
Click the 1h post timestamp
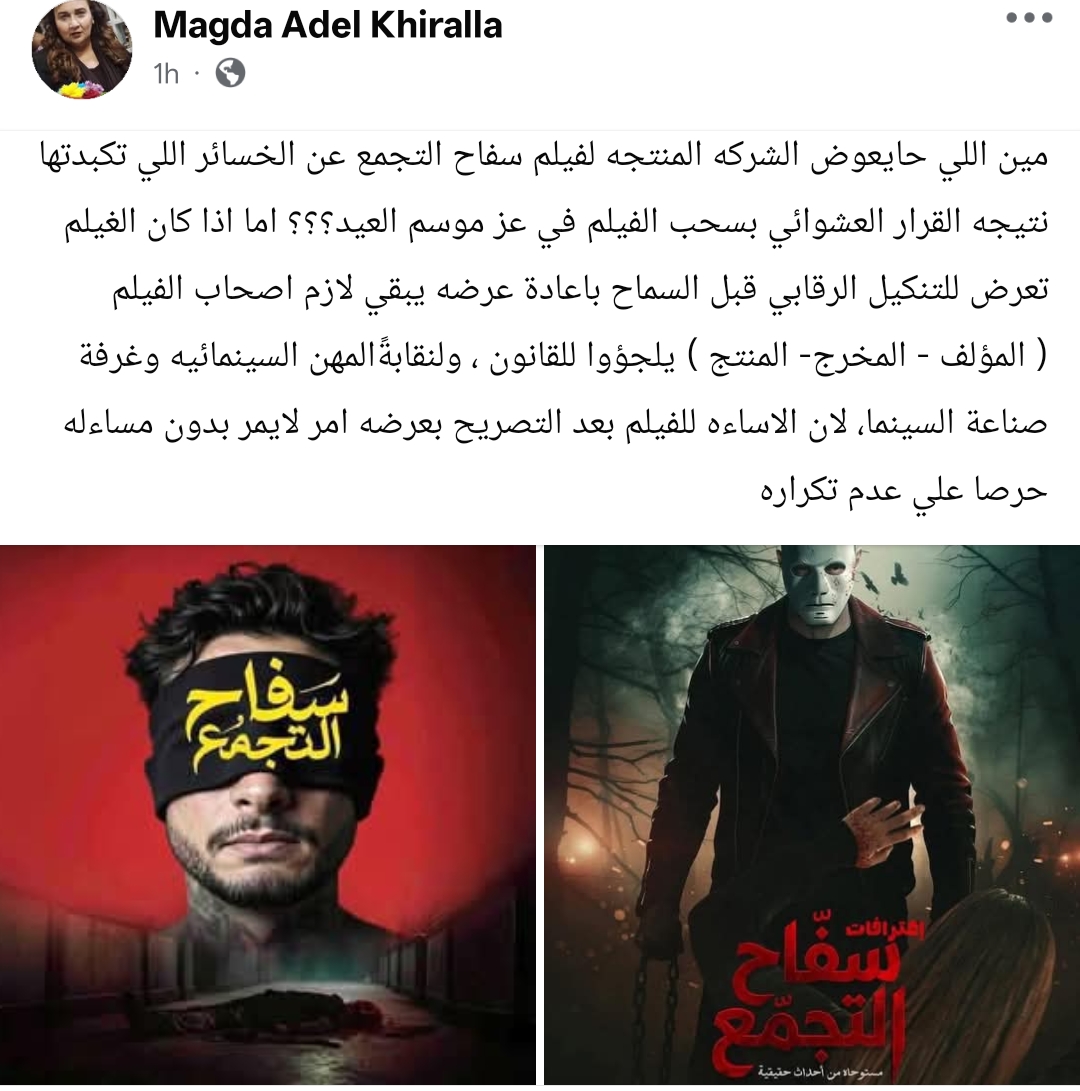166,73
